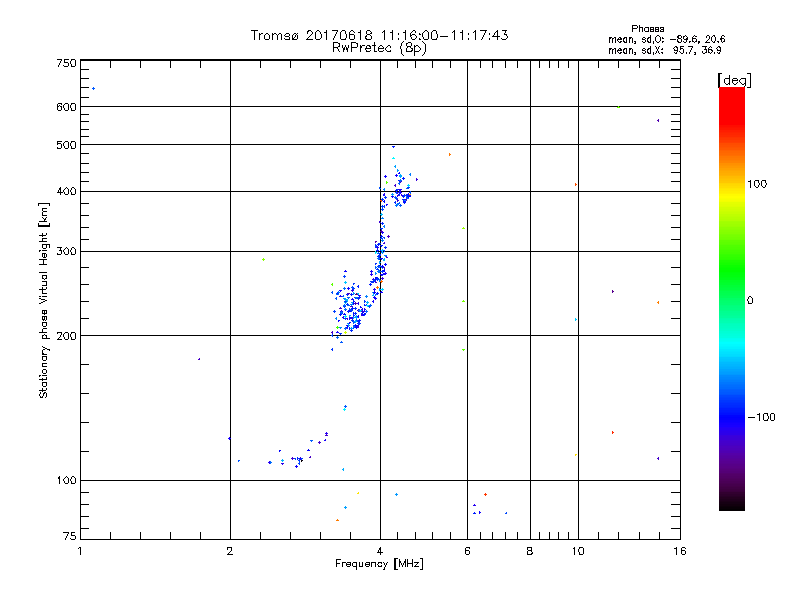Click the colorbar '0' tick label

pos(750,301)
